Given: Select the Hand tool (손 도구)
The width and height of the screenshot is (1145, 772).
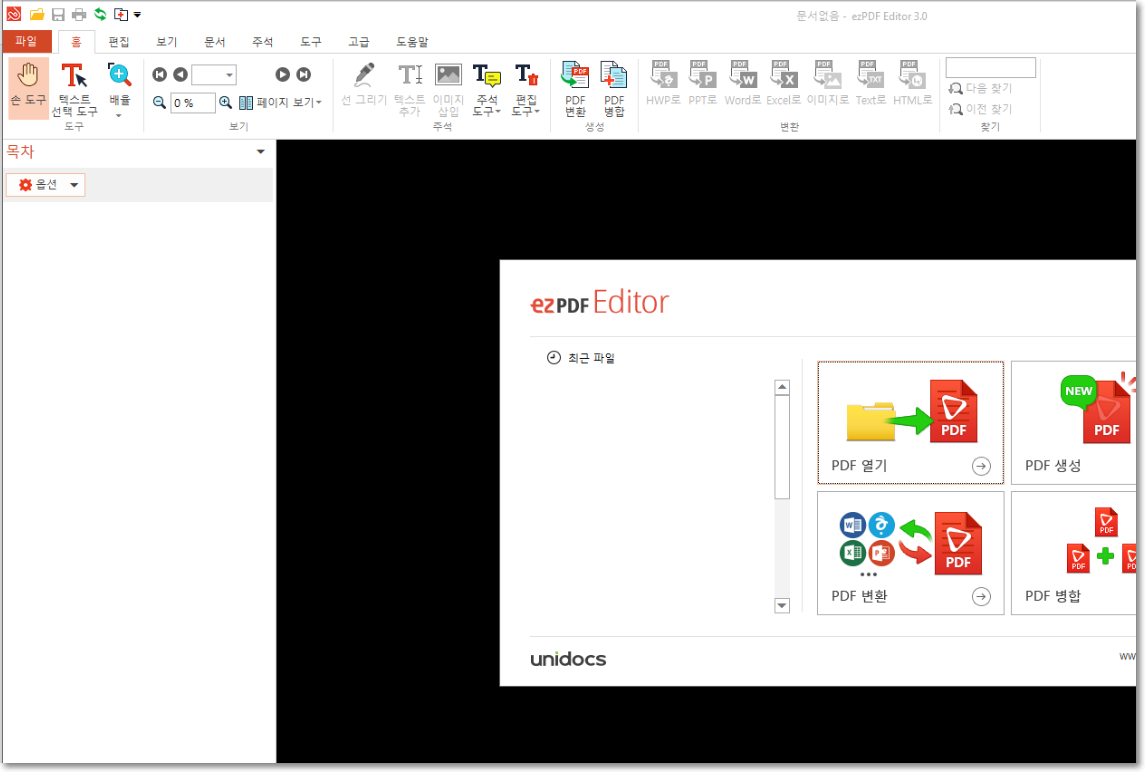Looking at the screenshot, I should [x=28, y=86].
